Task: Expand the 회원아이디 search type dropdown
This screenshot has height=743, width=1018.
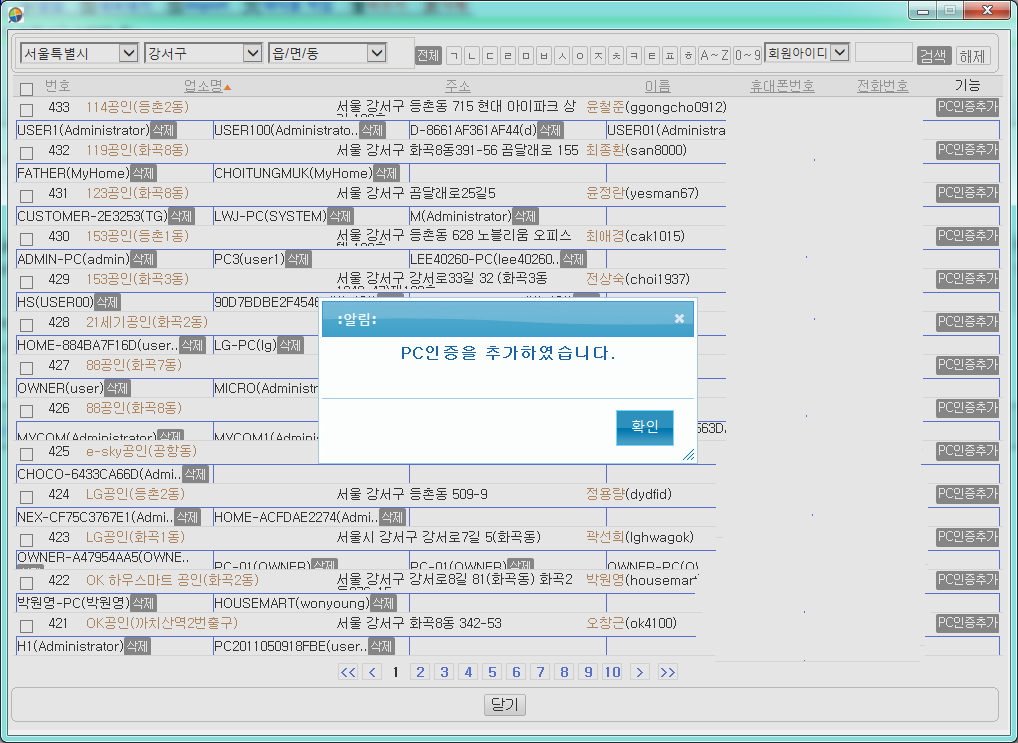Action: pos(806,52)
